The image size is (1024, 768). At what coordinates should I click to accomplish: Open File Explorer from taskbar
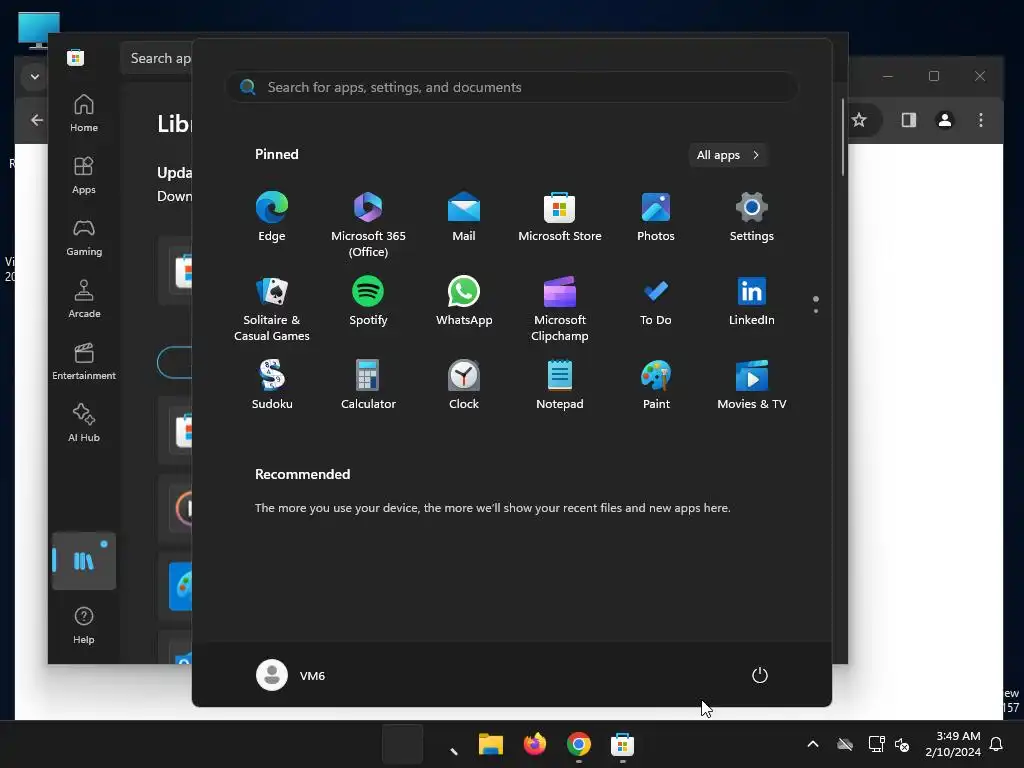[490, 744]
